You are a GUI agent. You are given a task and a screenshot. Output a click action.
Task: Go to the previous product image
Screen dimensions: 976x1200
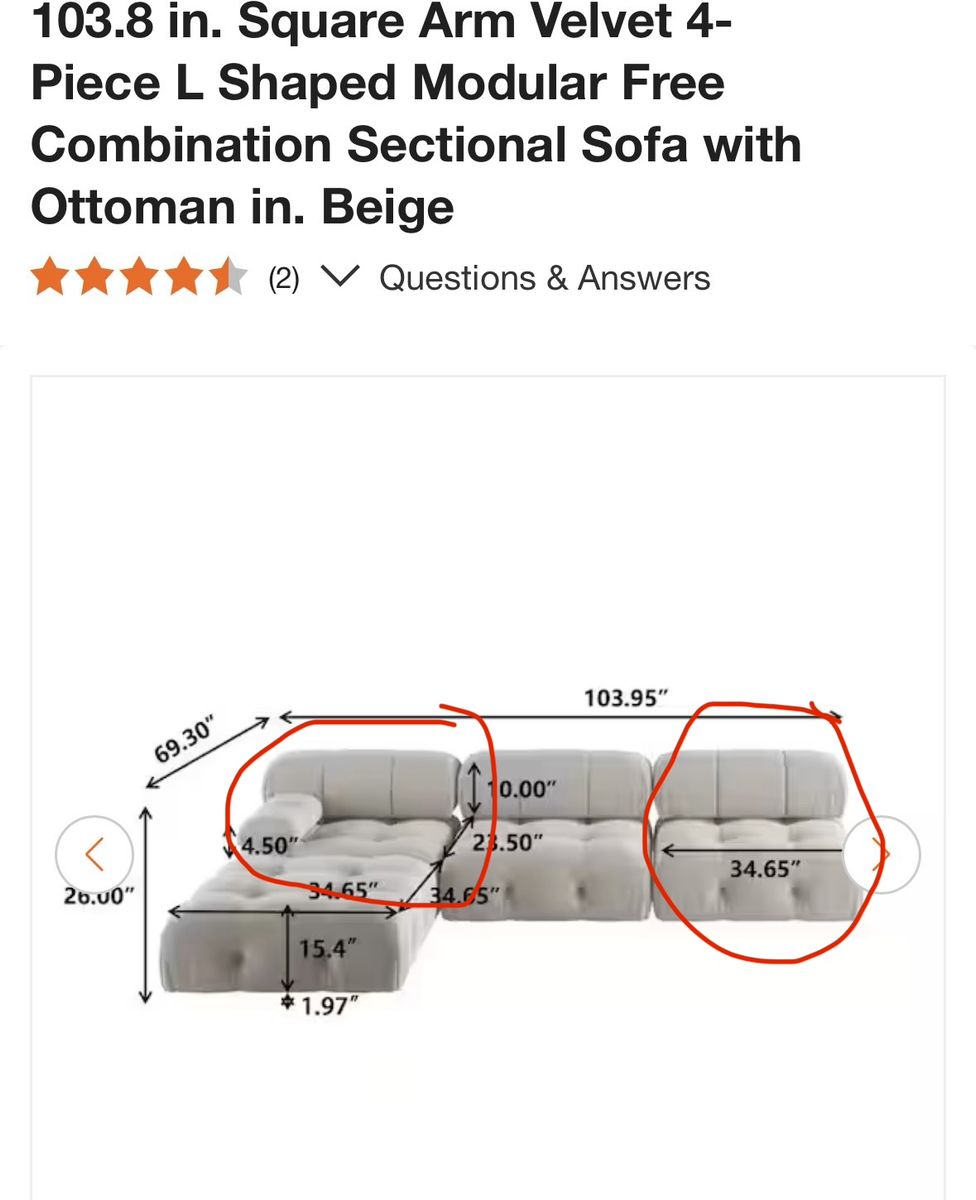pos(94,854)
